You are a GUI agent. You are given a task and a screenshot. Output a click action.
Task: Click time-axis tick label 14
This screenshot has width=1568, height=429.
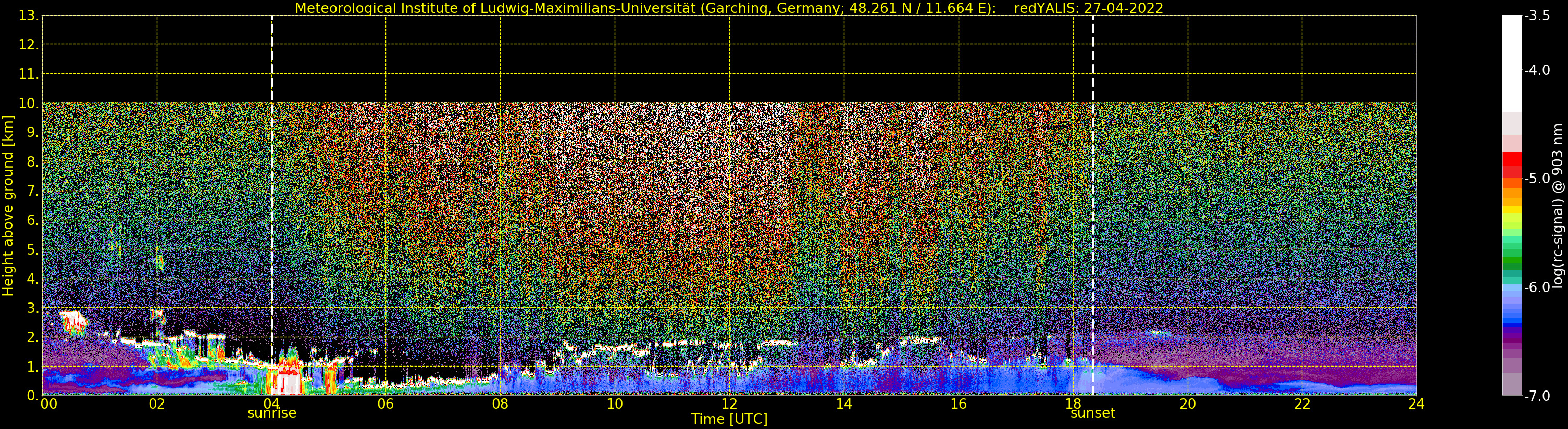pyautogui.click(x=844, y=404)
